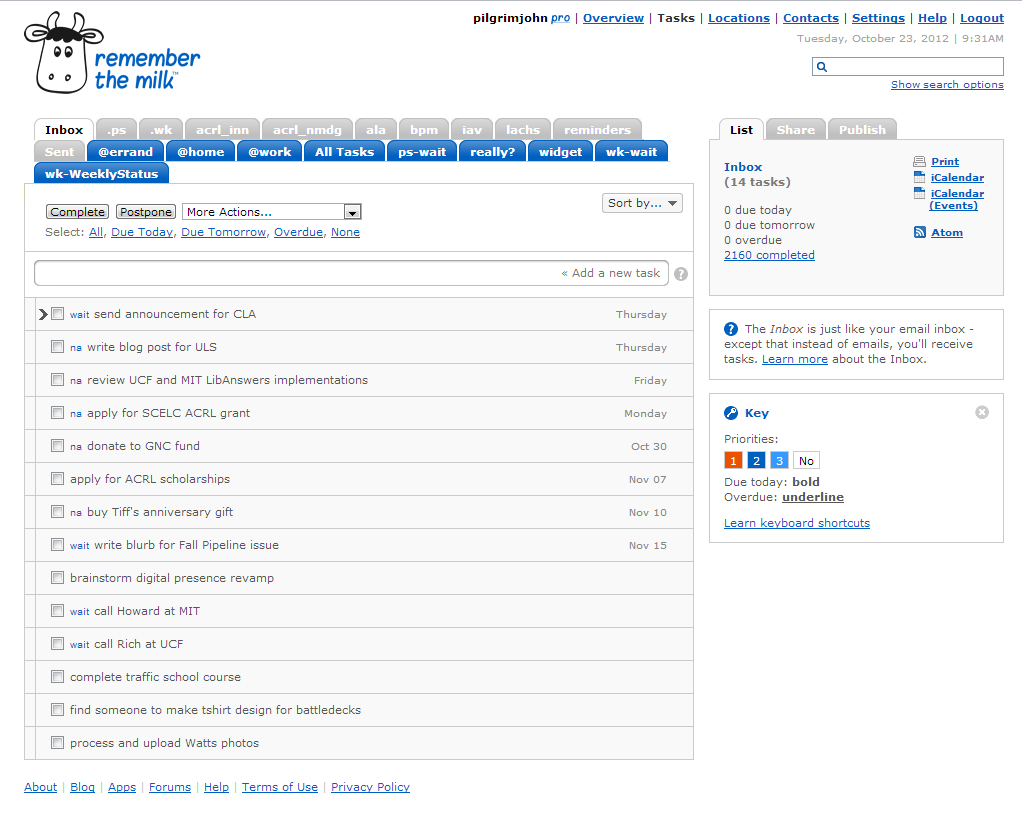Close the Key panel
Viewport: 1022px width, 830px height.
click(982, 412)
